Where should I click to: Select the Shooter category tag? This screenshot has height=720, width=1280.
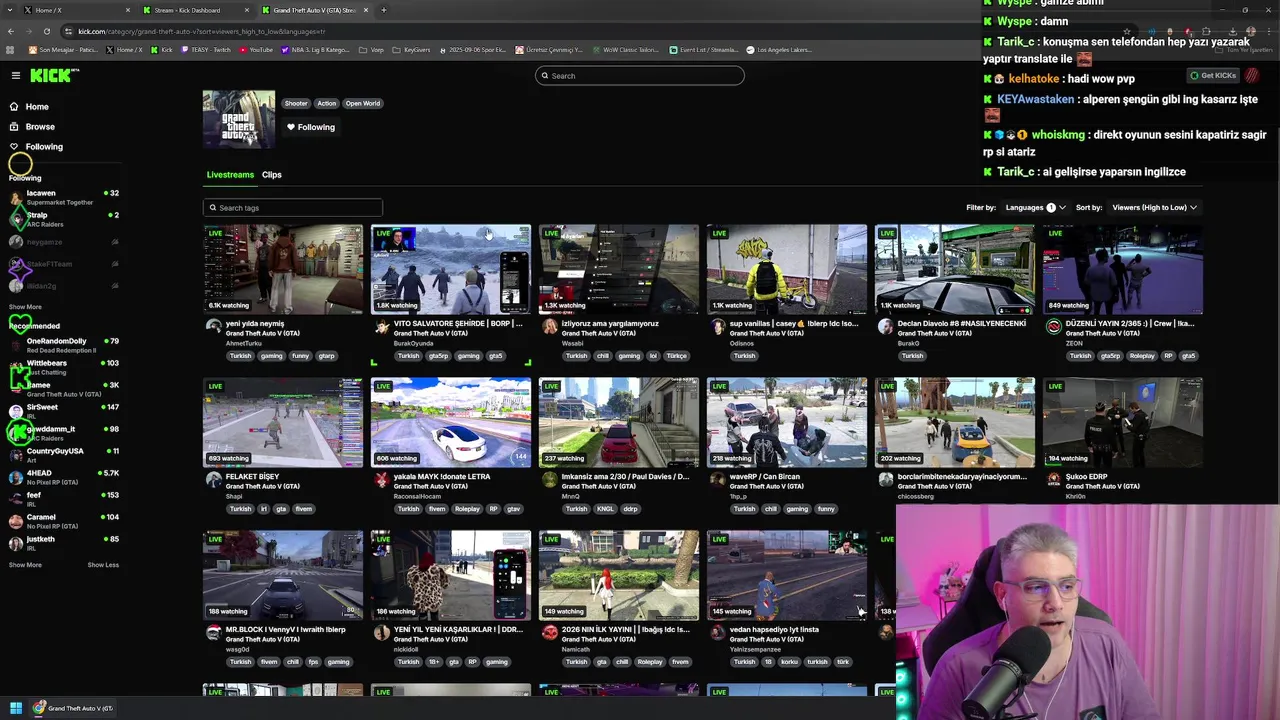tap(296, 104)
